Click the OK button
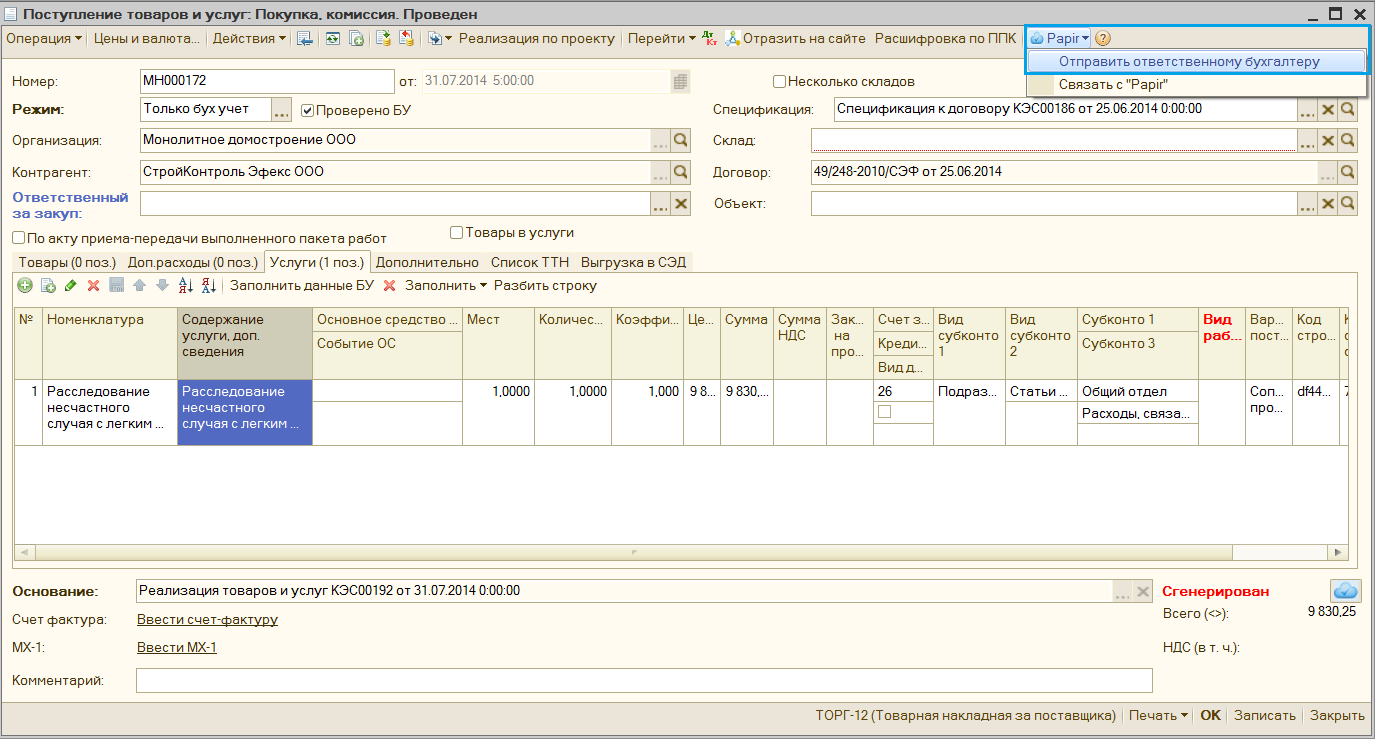This screenshot has height=739, width=1375. point(1210,716)
